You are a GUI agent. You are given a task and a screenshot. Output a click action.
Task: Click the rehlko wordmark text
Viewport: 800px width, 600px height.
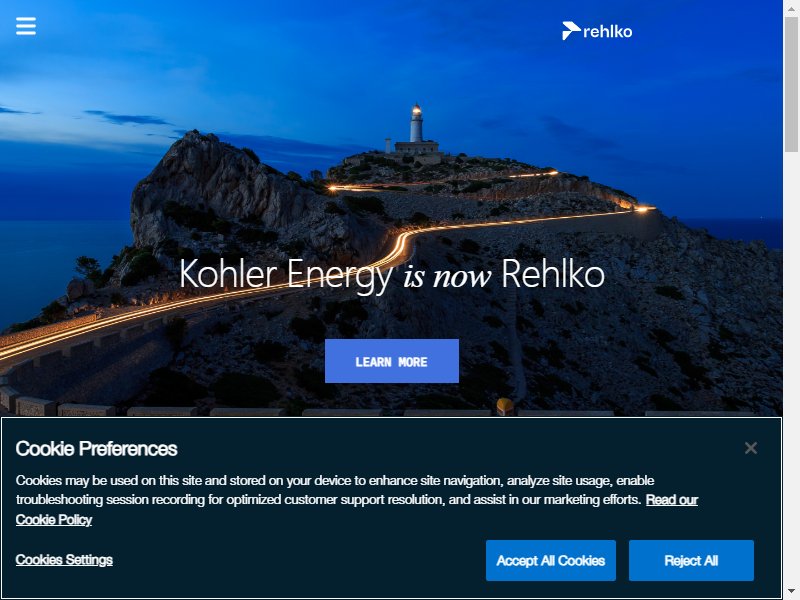(608, 32)
